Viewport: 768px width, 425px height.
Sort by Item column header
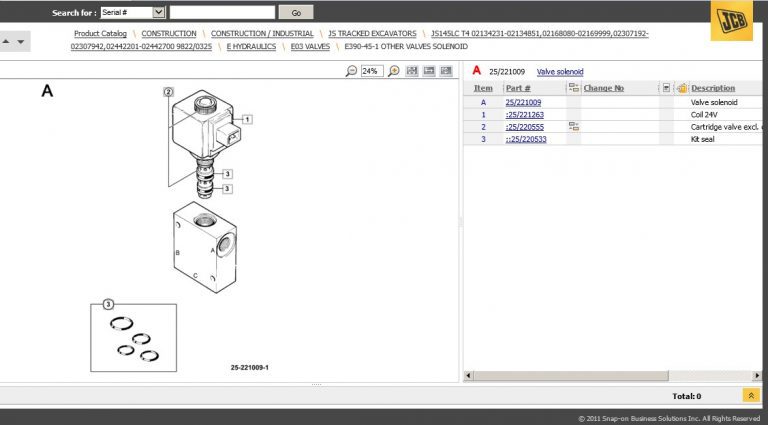click(x=483, y=88)
